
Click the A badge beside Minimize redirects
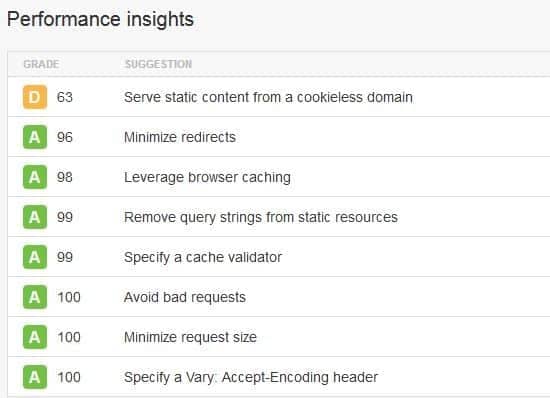click(35, 137)
